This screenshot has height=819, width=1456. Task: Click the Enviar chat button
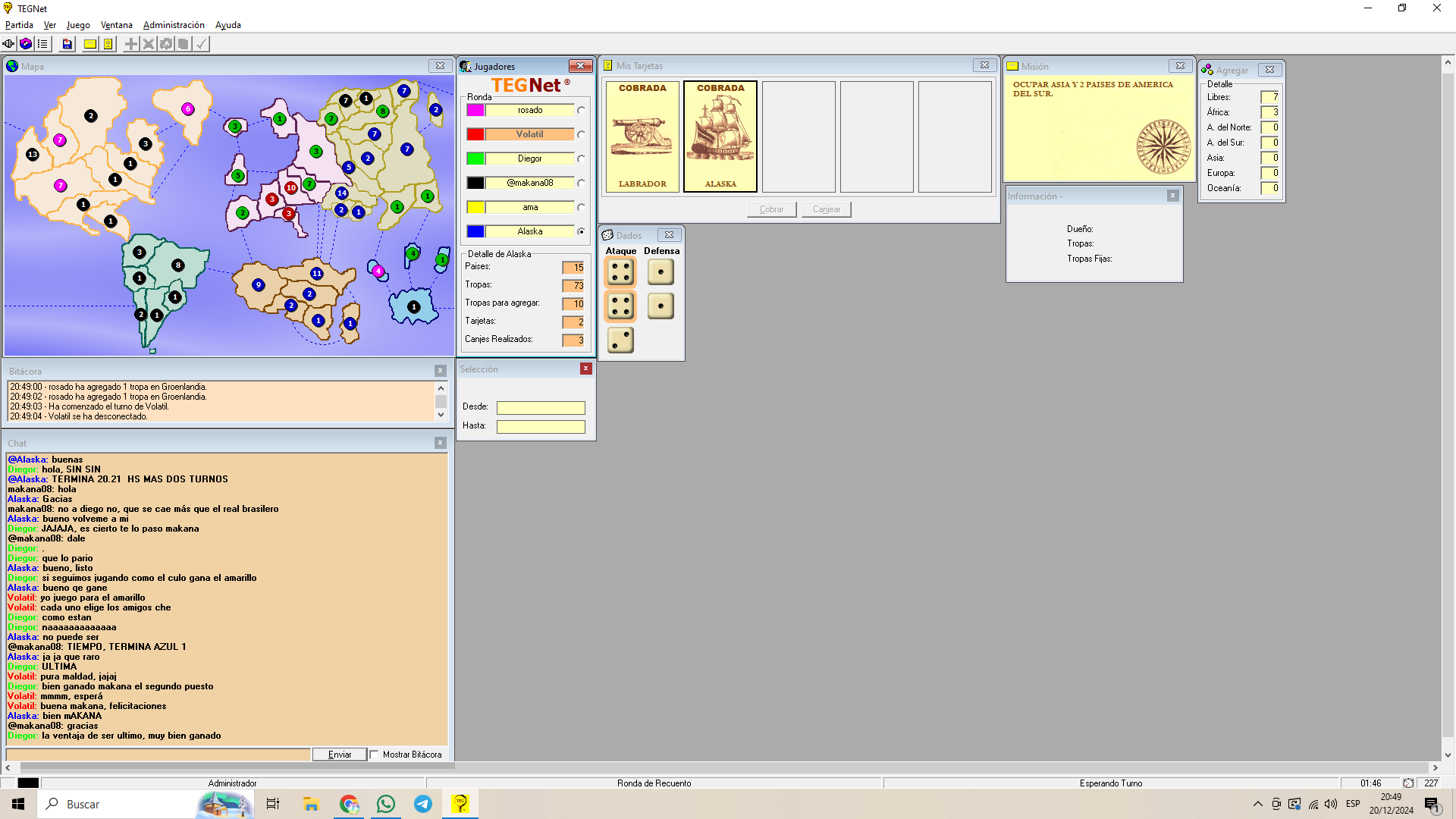click(x=340, y=755)
